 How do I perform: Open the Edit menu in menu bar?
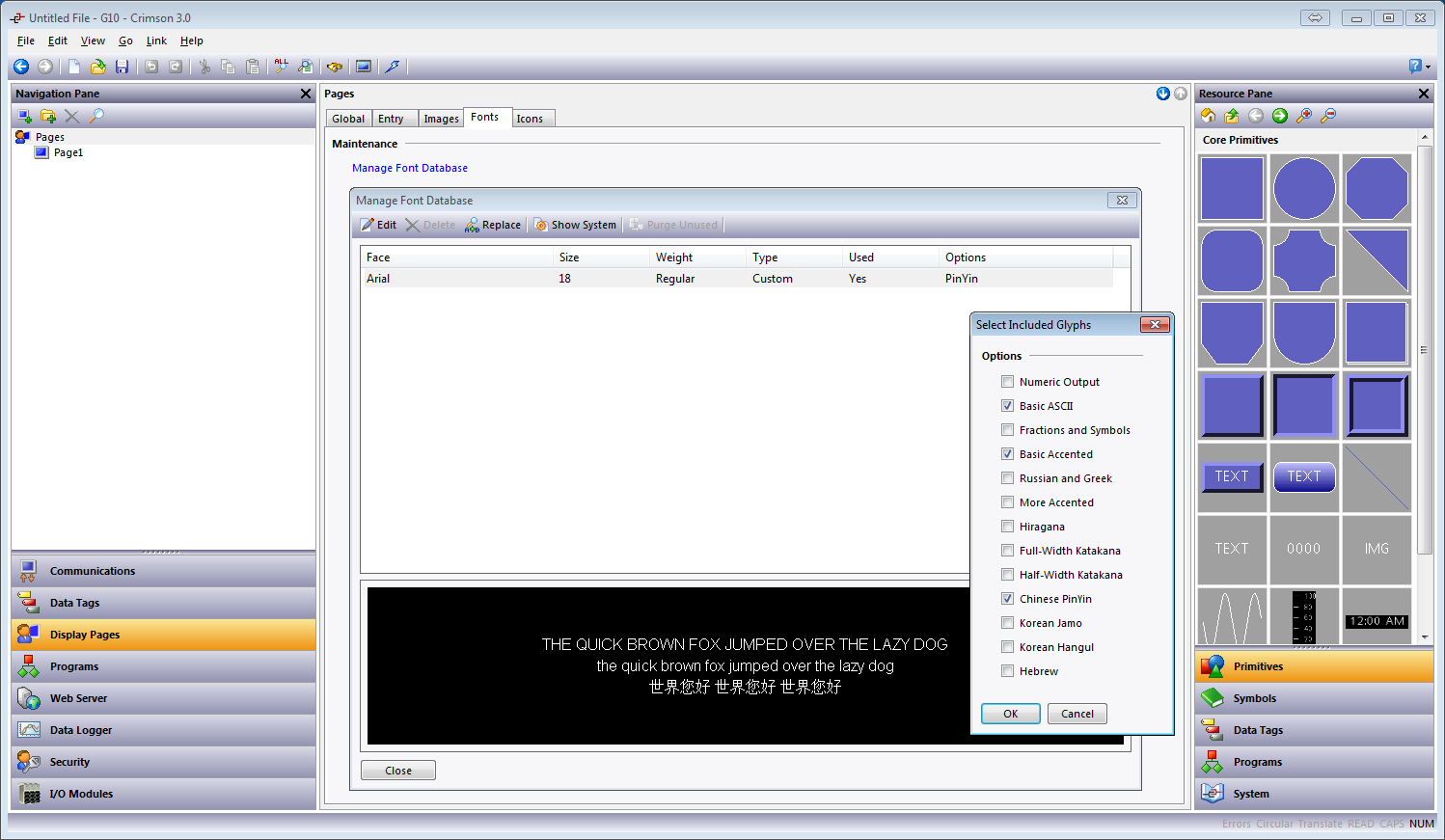pyautogui.click(x=58, y=41)
